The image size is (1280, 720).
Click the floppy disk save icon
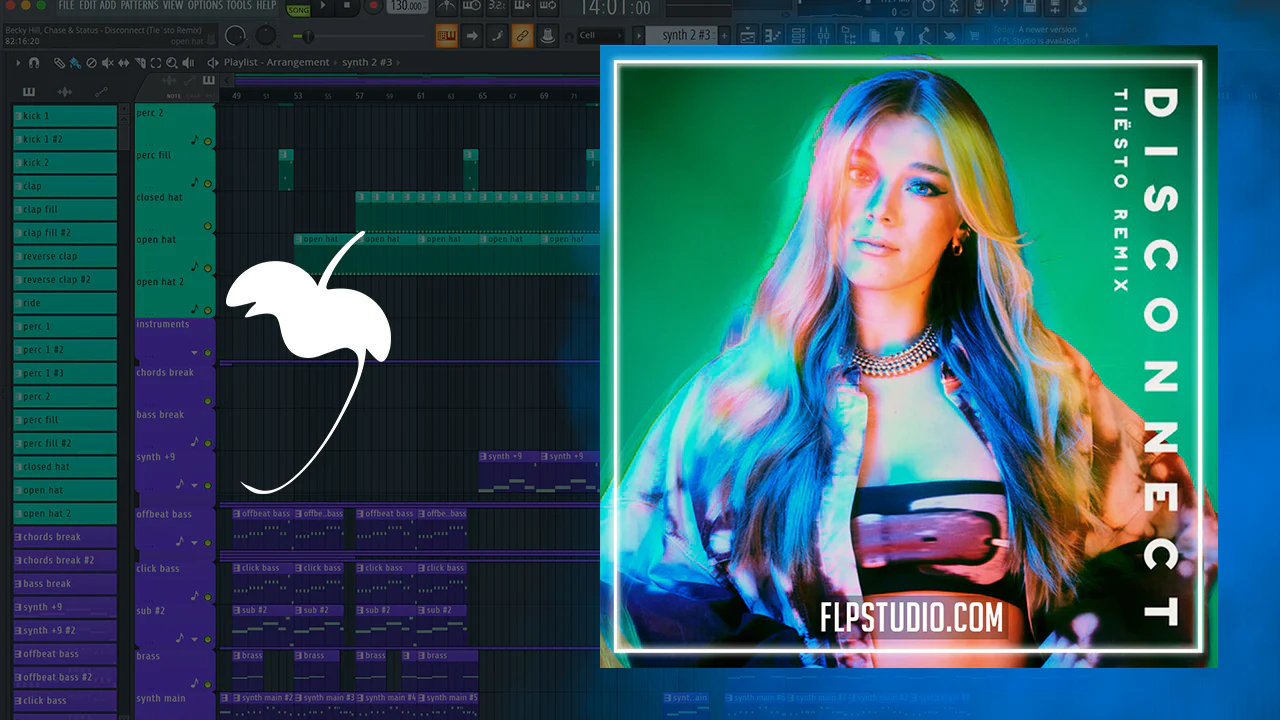pyautogui.click(x=1028, y=7)
